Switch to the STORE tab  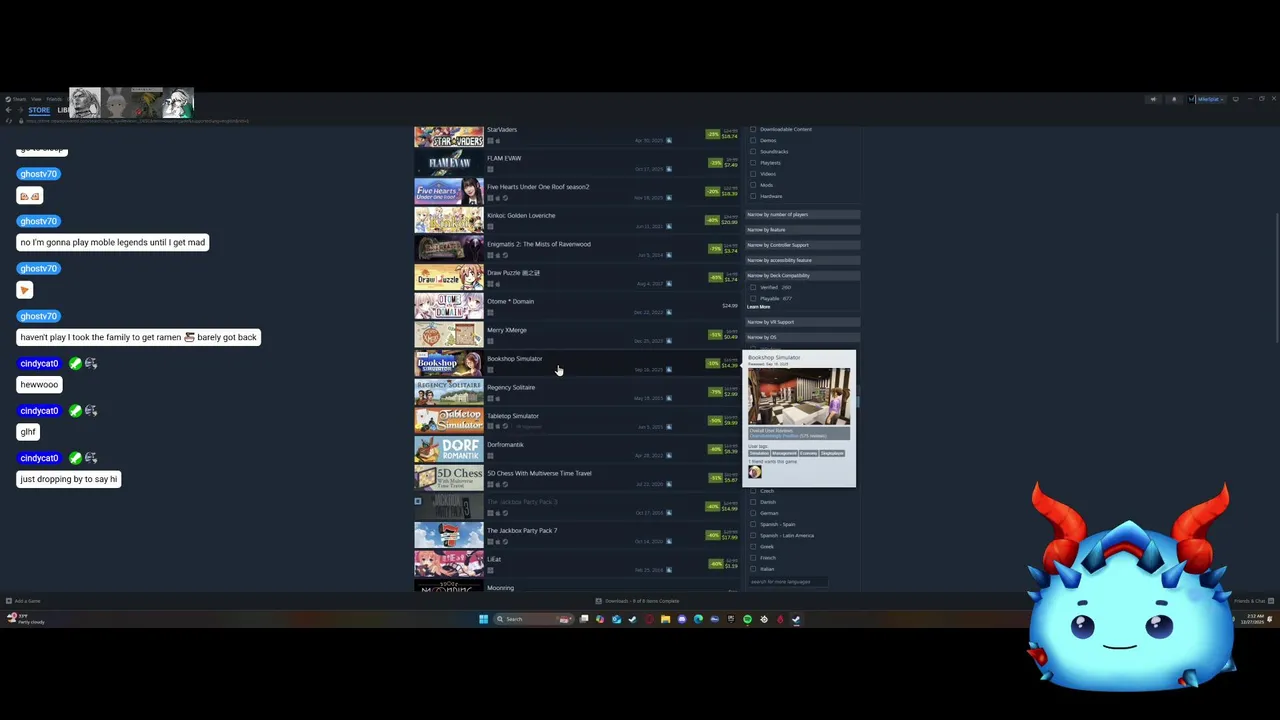point(39,110)
